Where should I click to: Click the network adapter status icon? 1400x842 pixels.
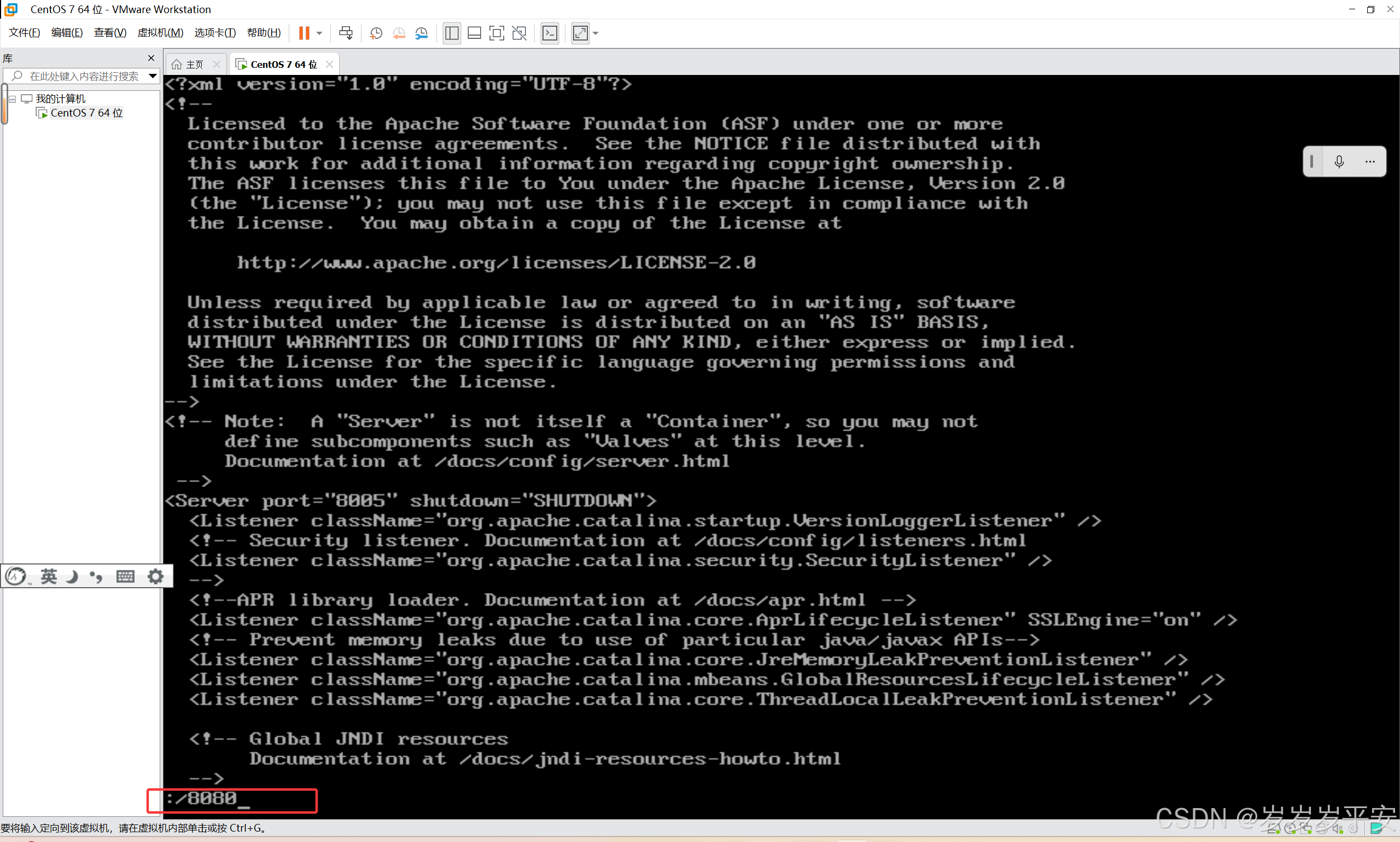1306,829
